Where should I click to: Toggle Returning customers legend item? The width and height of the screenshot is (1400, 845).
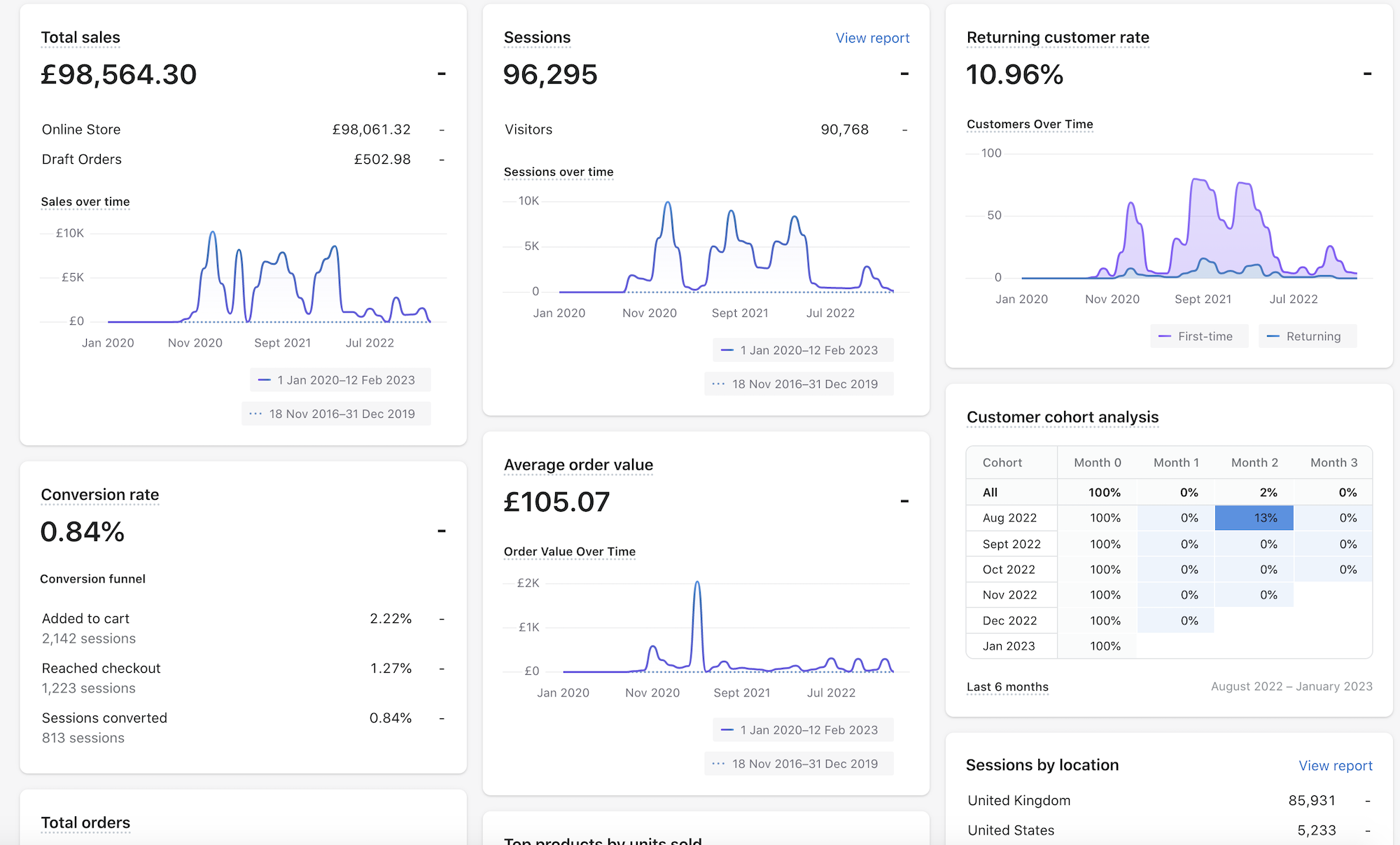[x=1307, y=336]
